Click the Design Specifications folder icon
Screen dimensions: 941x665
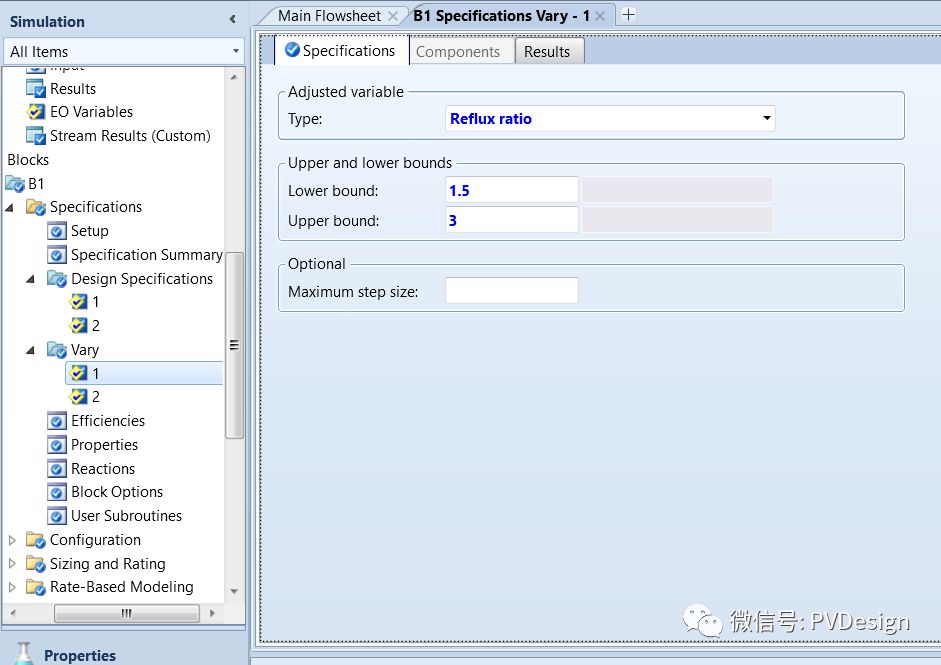click(x=56, y=278)
